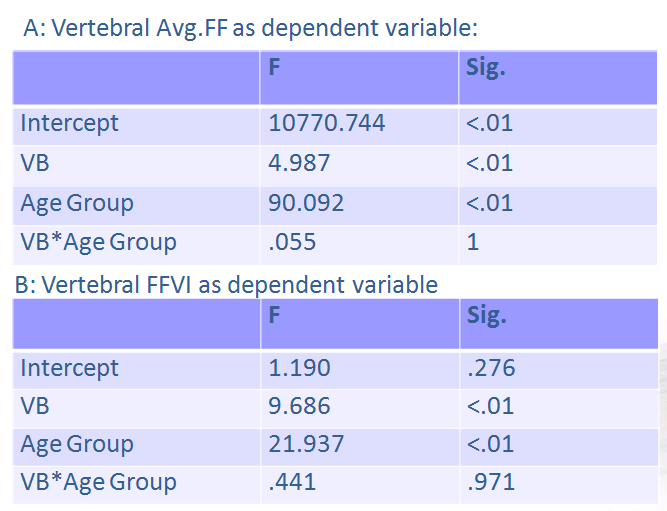
Task: Select the Sig. column header in Table A
Action: pos(486,69)
